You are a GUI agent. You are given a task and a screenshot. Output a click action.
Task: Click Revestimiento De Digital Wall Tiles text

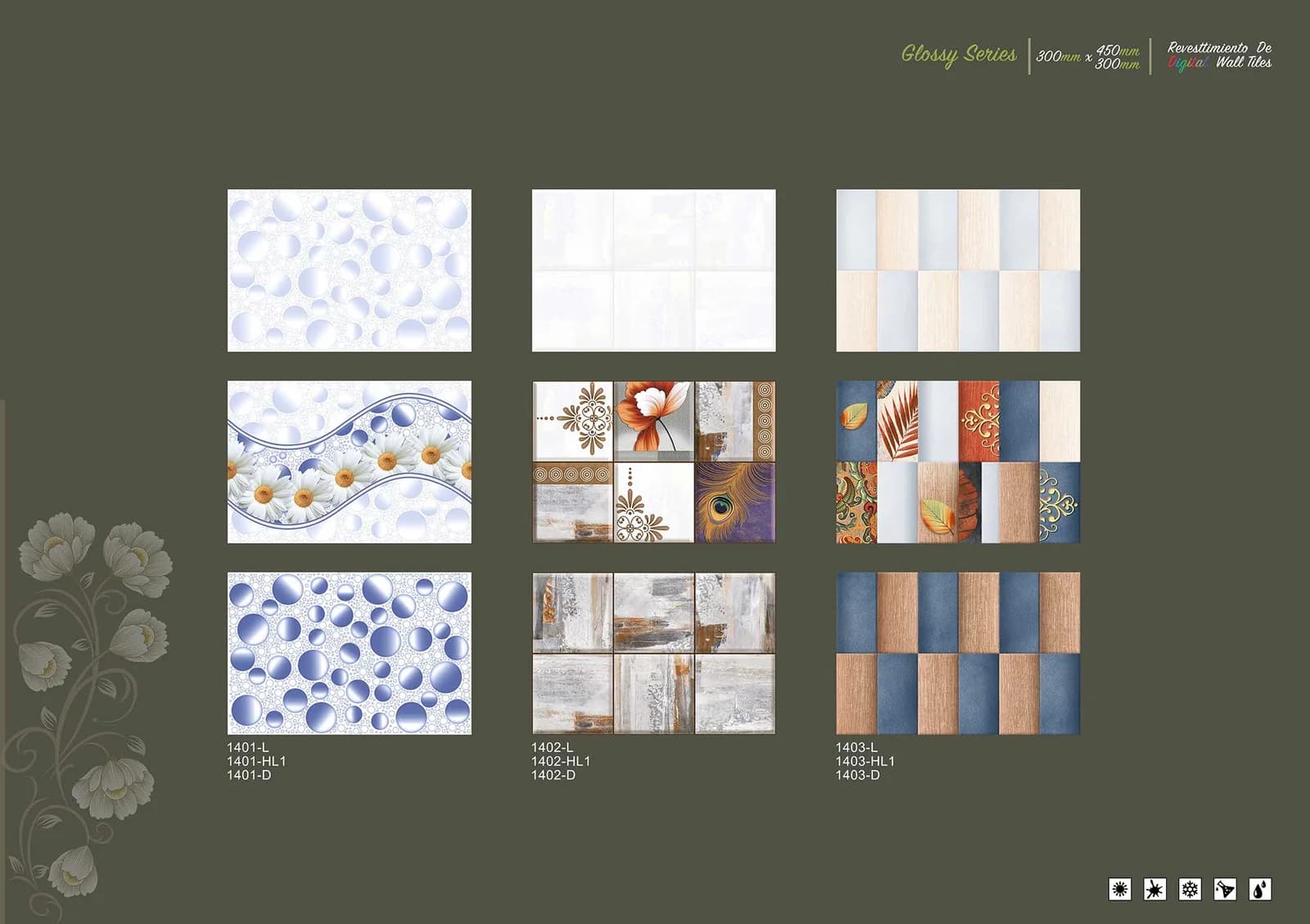click(1219, 56)
